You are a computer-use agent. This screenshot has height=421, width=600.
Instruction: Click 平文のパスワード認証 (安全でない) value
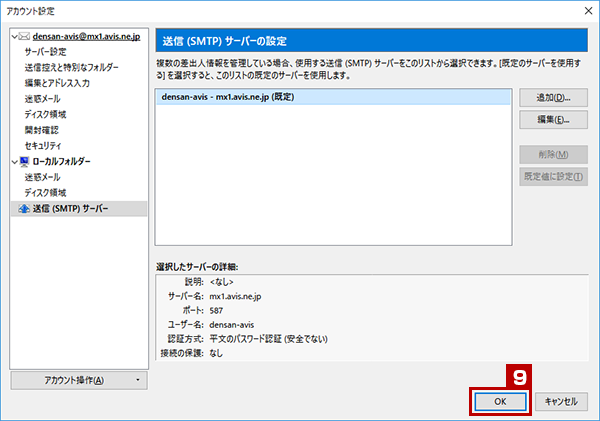pos(269,339)
